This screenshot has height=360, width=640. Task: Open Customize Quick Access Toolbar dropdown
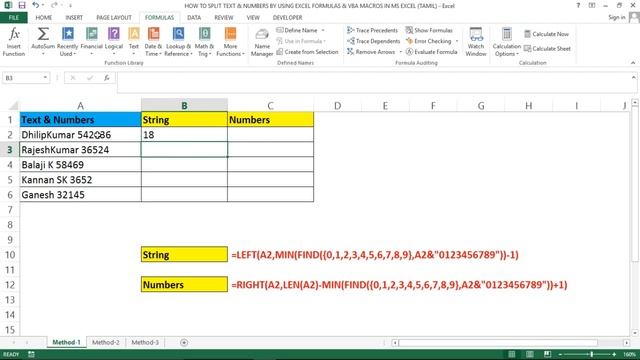70,5
